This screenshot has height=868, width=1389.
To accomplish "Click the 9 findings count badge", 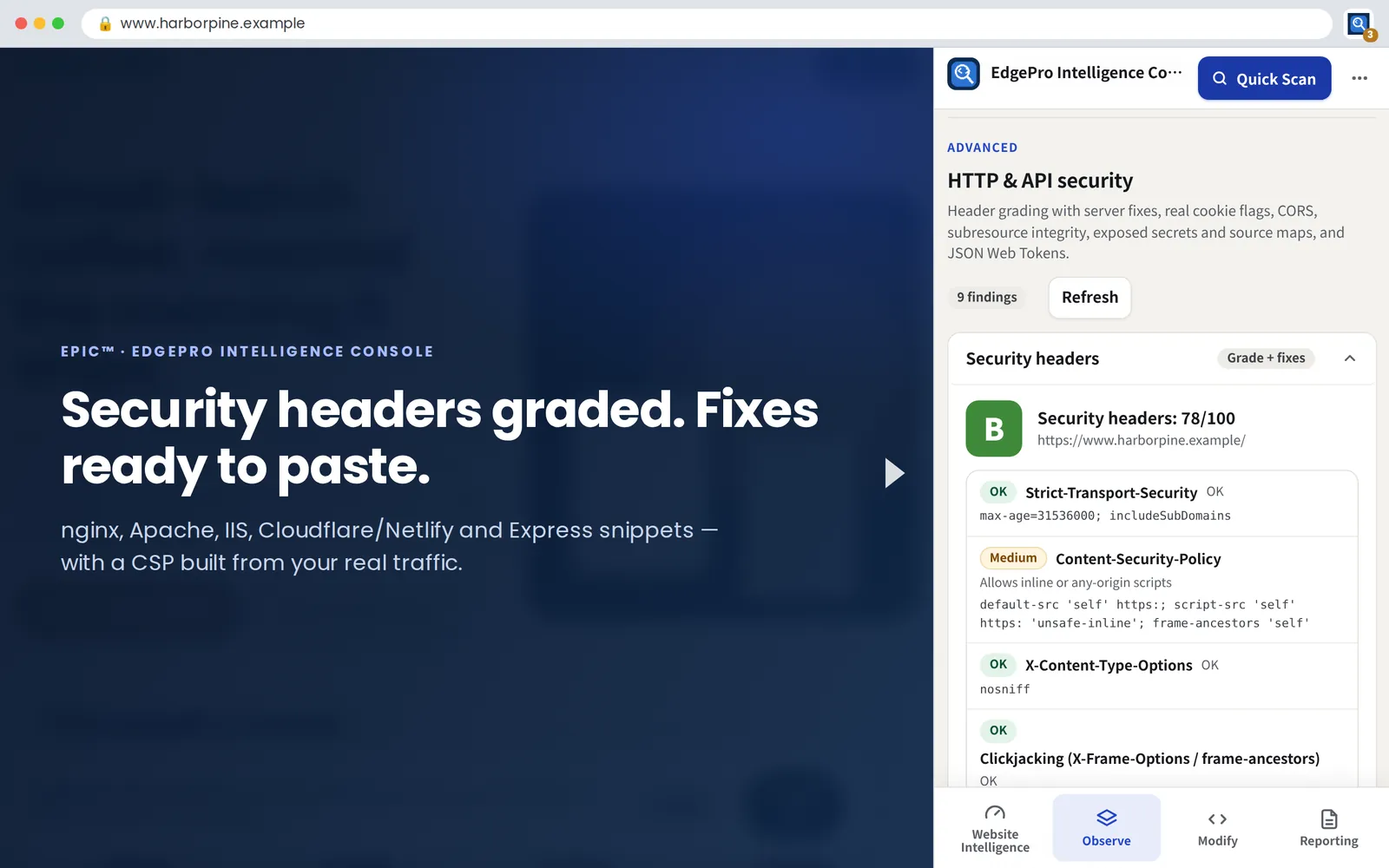I will (987, 298).
